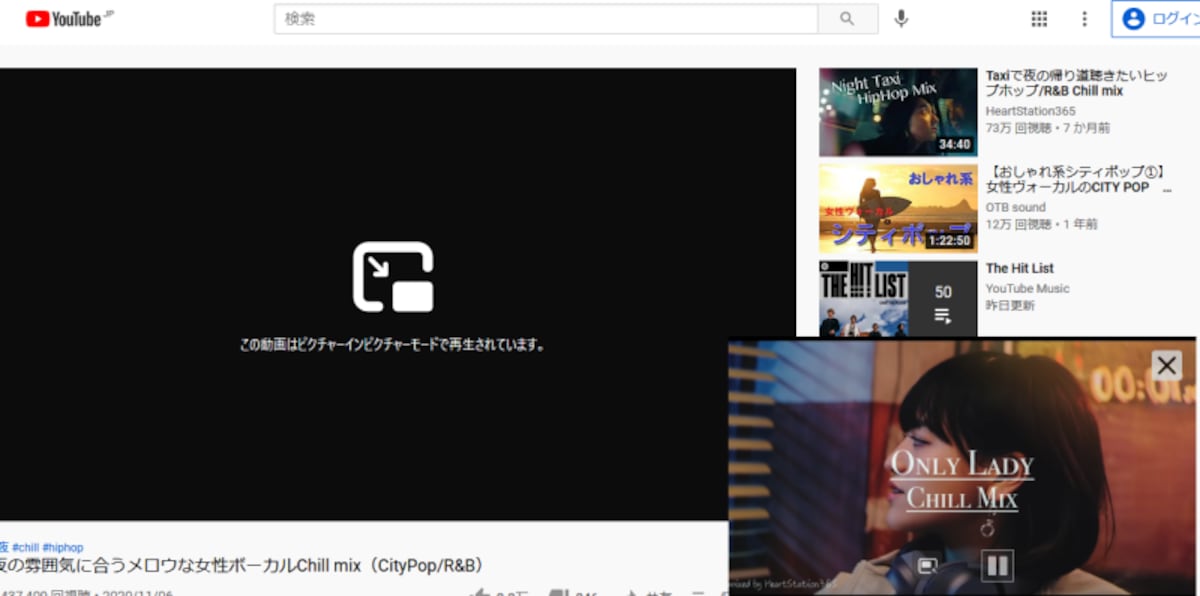Click the ログイン sign-in button

[x=1158, y=18]
